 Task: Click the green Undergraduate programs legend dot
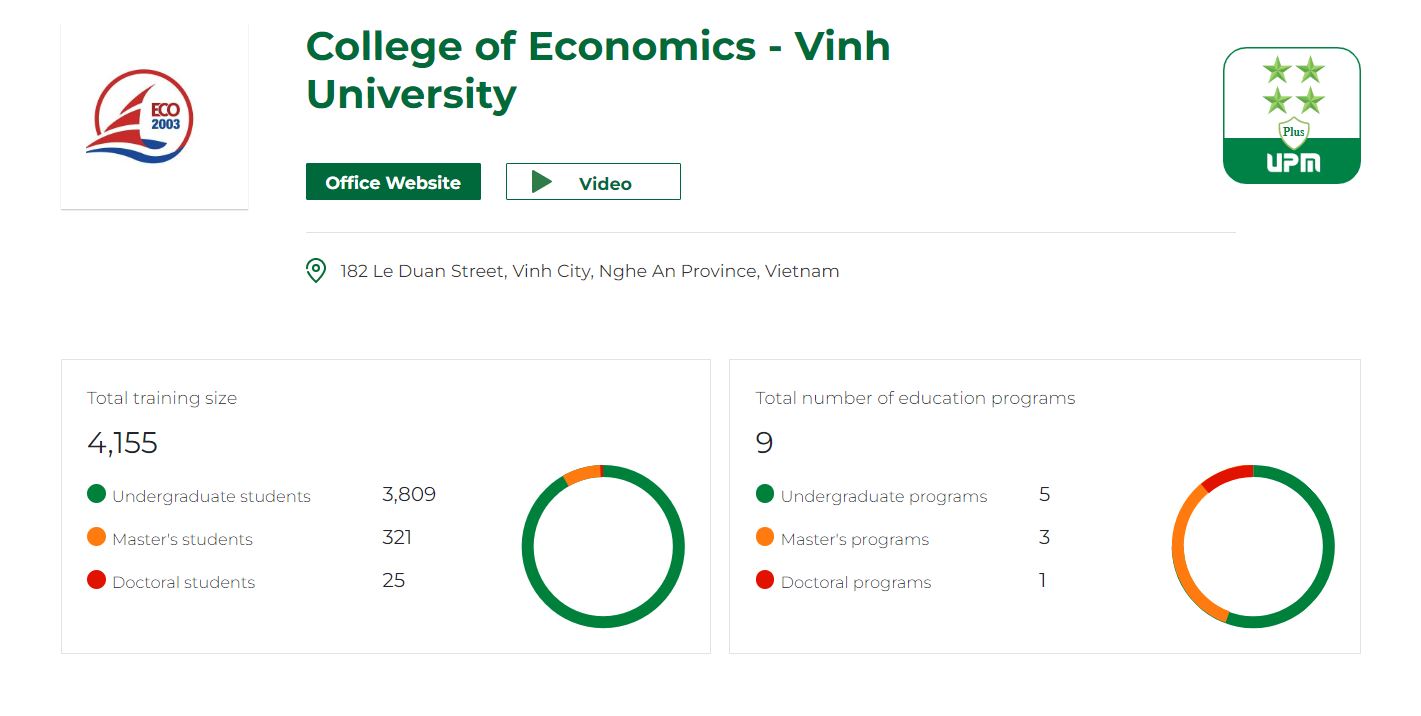[765, 494]
